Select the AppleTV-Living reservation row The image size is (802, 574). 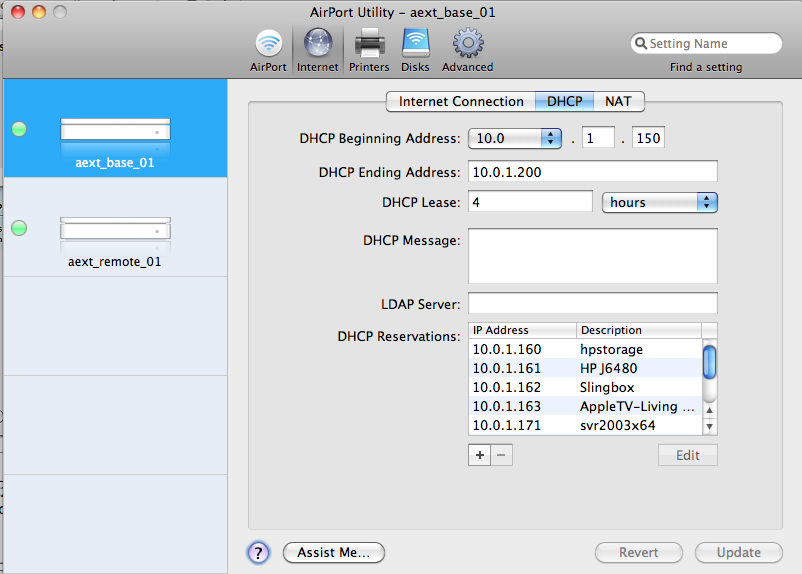coord(586,406)
